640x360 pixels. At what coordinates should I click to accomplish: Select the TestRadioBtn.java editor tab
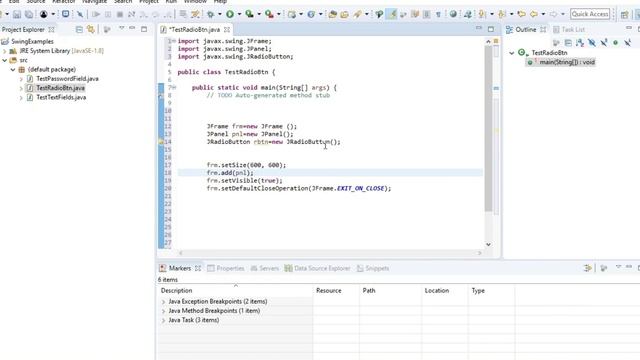[194, 29]
